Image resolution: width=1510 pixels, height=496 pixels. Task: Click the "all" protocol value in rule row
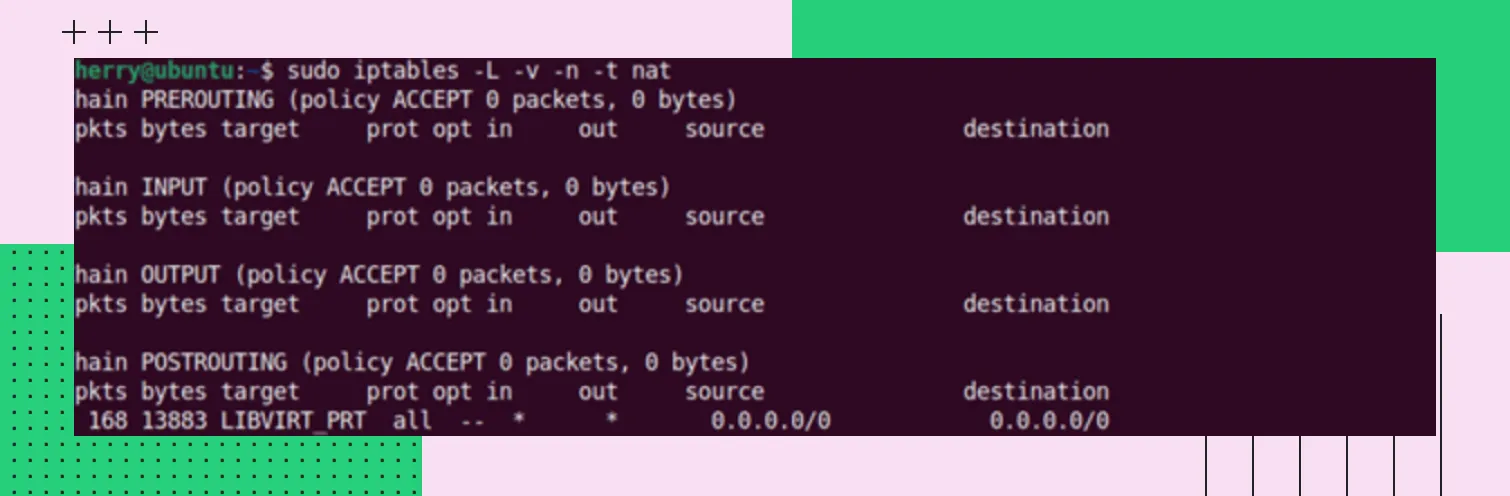[x=412, y=421]
